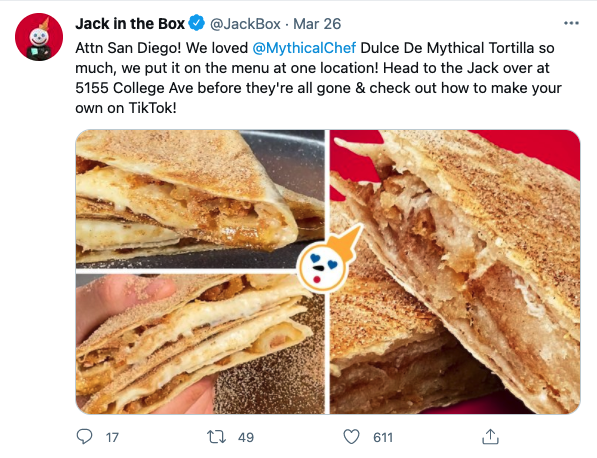Click the blue verified badge

click(x=197, y=23)
